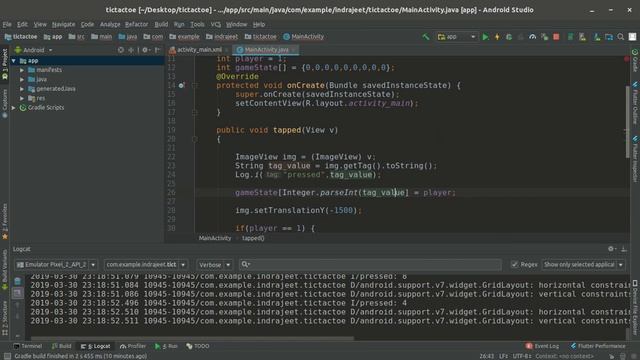
Task: Attach debugger to Android process icon
Action: [544, 37]
